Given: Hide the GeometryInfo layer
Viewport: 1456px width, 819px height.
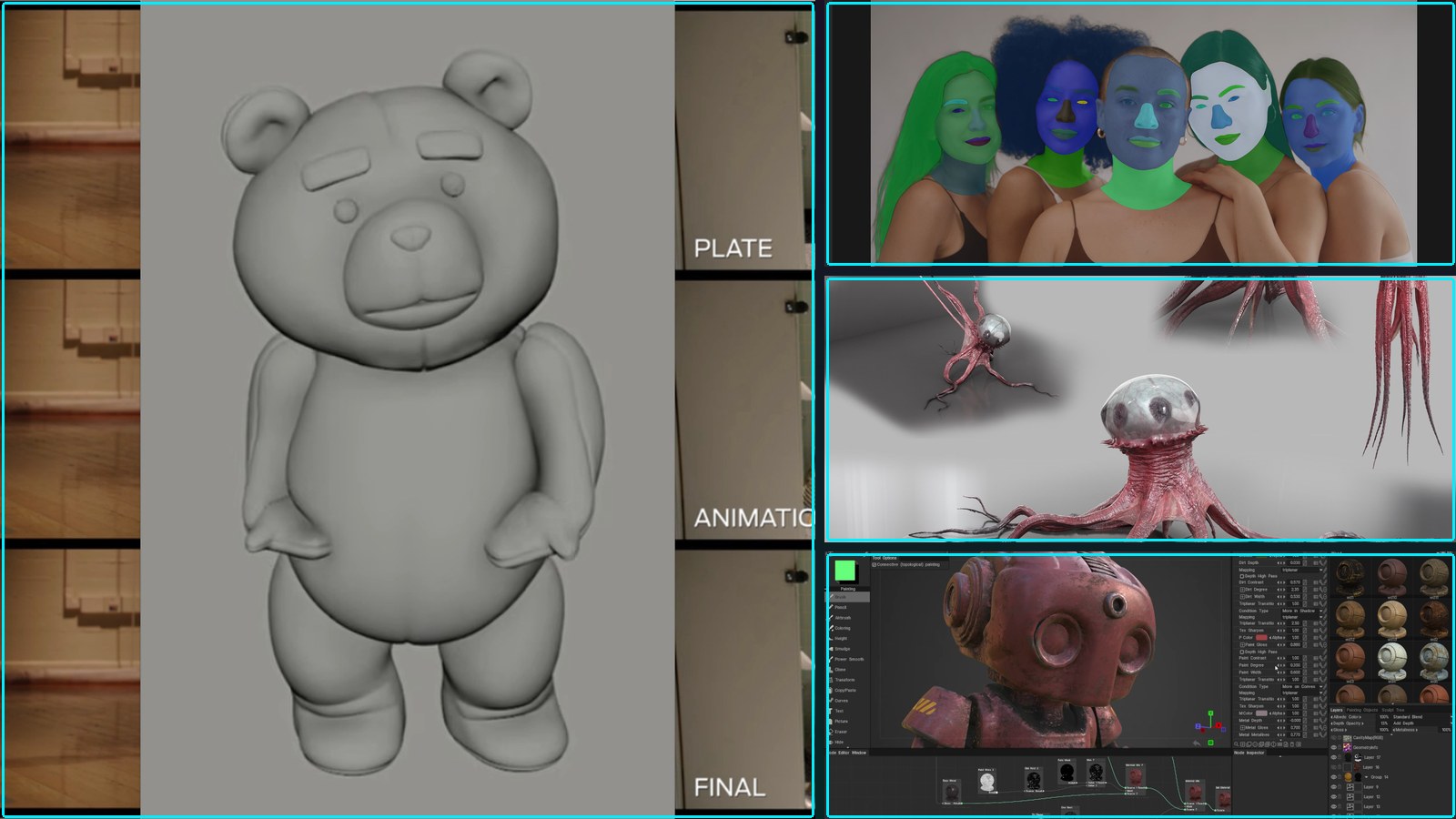Looking at the screenshot, I should [x=1333, y=747].
